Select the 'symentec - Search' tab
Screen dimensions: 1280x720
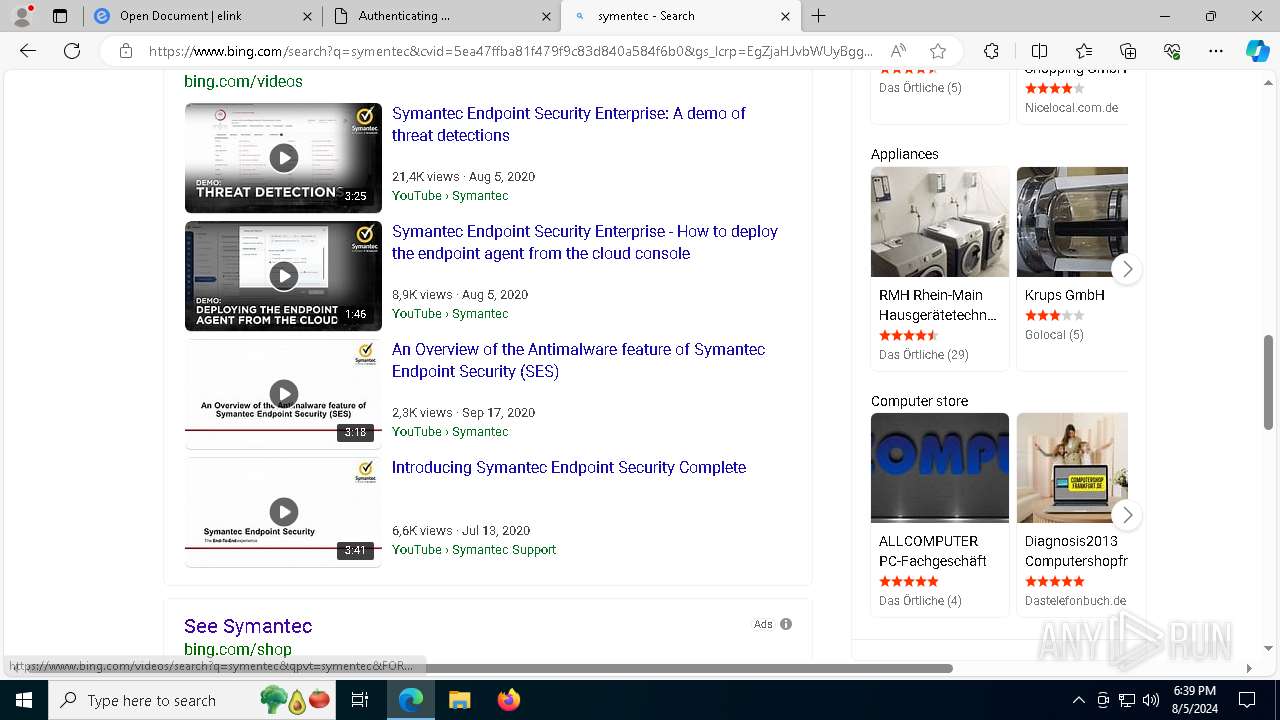coord(680,16)
